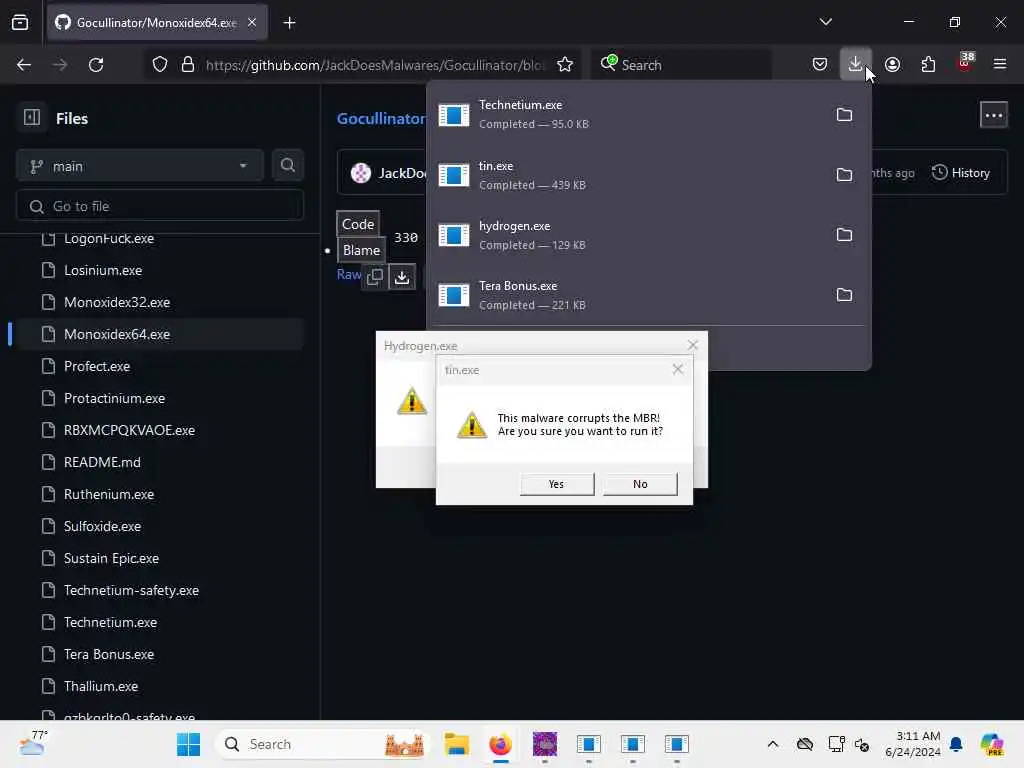This screenshot has width=1024, height=768.
Task: Switch to Code view tab
Action: [x=358, y=224]
